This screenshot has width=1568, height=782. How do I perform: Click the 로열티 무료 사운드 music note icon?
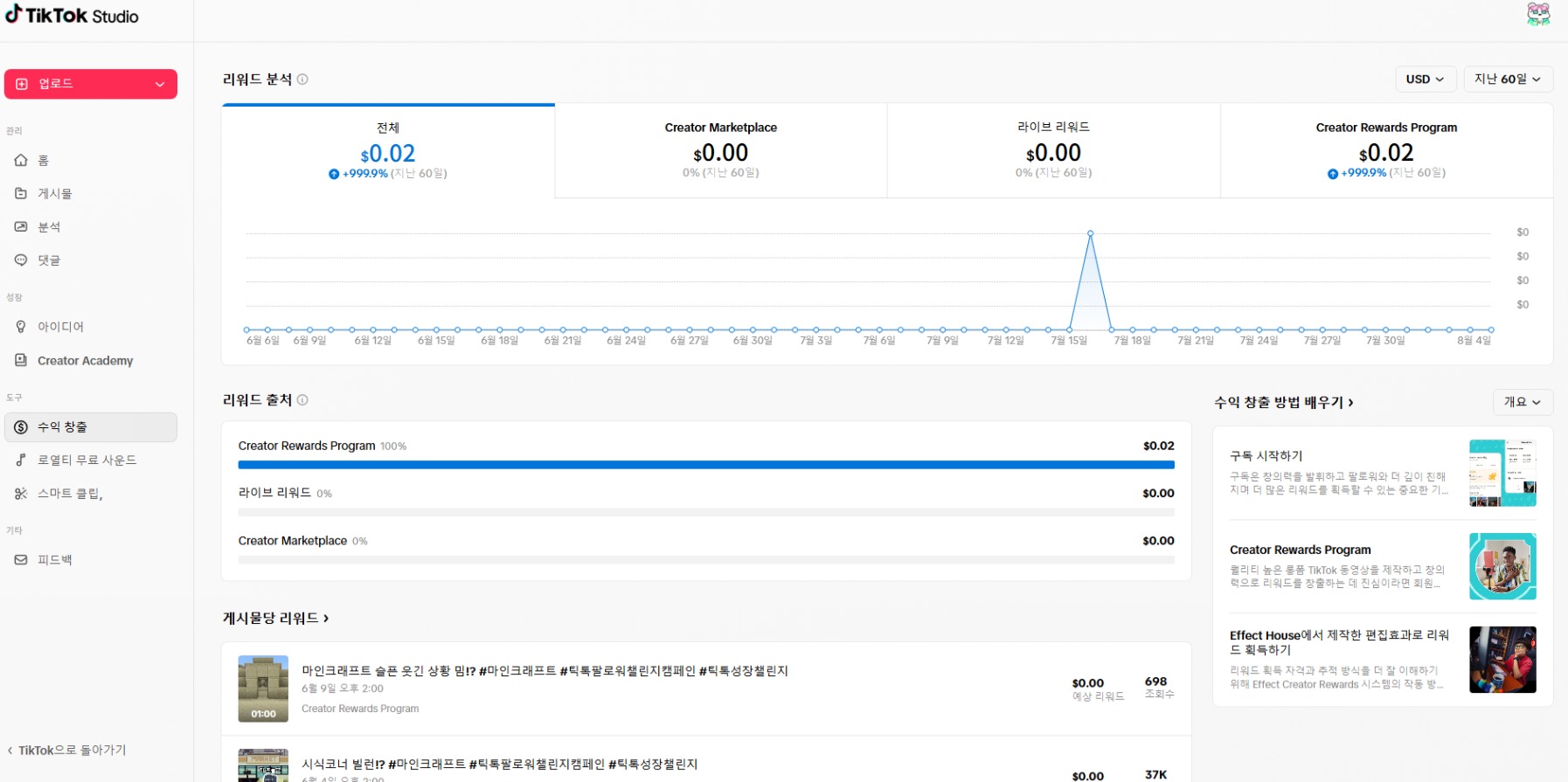click(x=21, y=460)
